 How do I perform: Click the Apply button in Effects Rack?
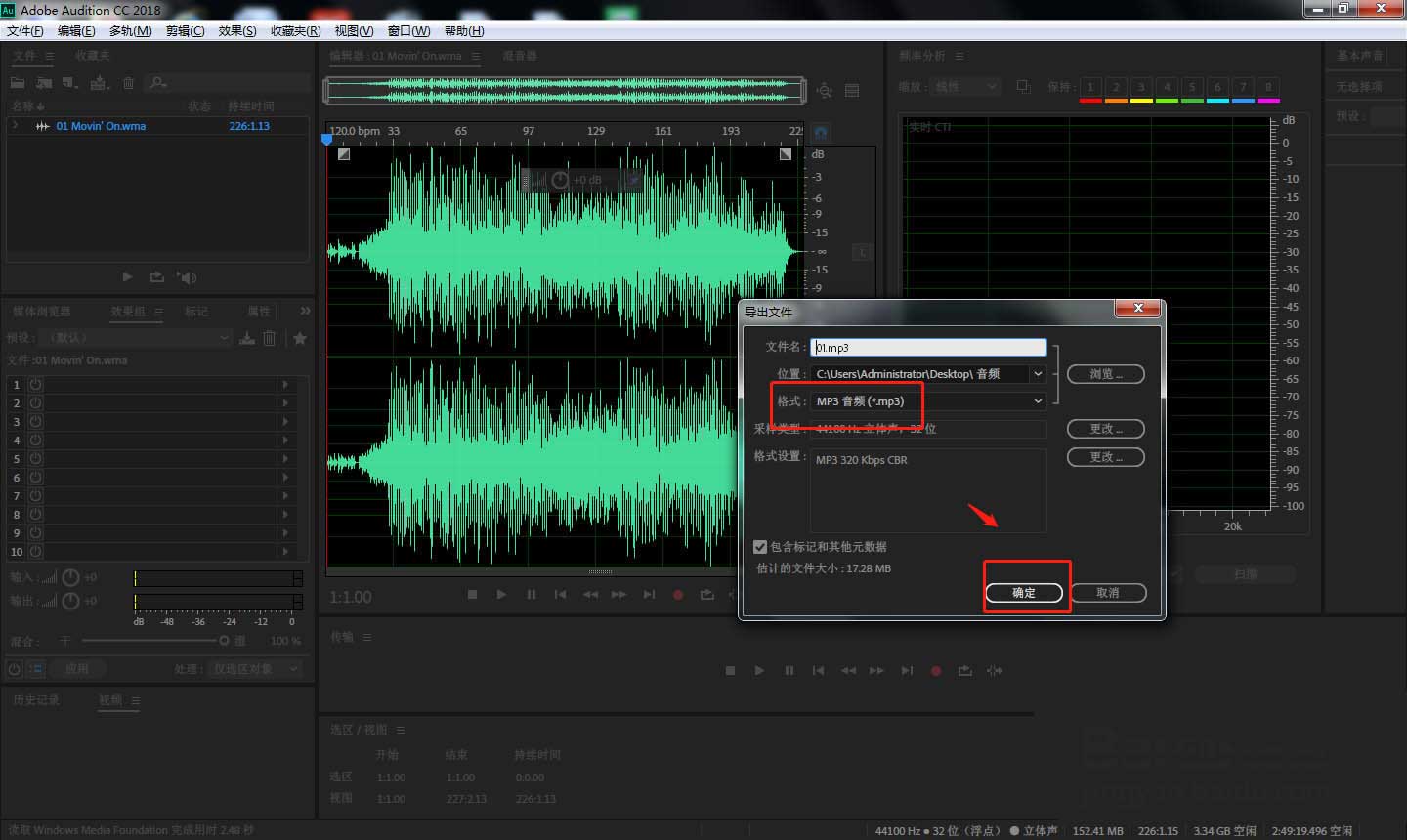click(77, 669)
